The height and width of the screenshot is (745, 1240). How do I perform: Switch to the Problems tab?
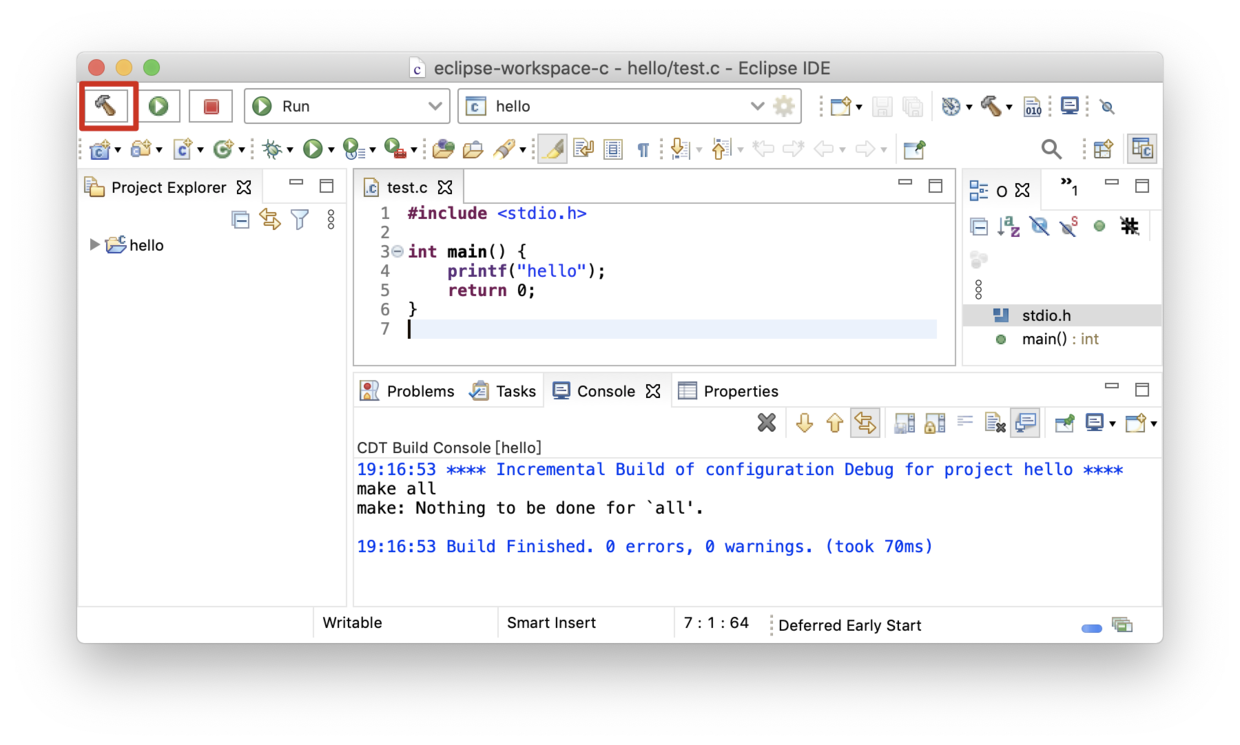click(407, 391)
